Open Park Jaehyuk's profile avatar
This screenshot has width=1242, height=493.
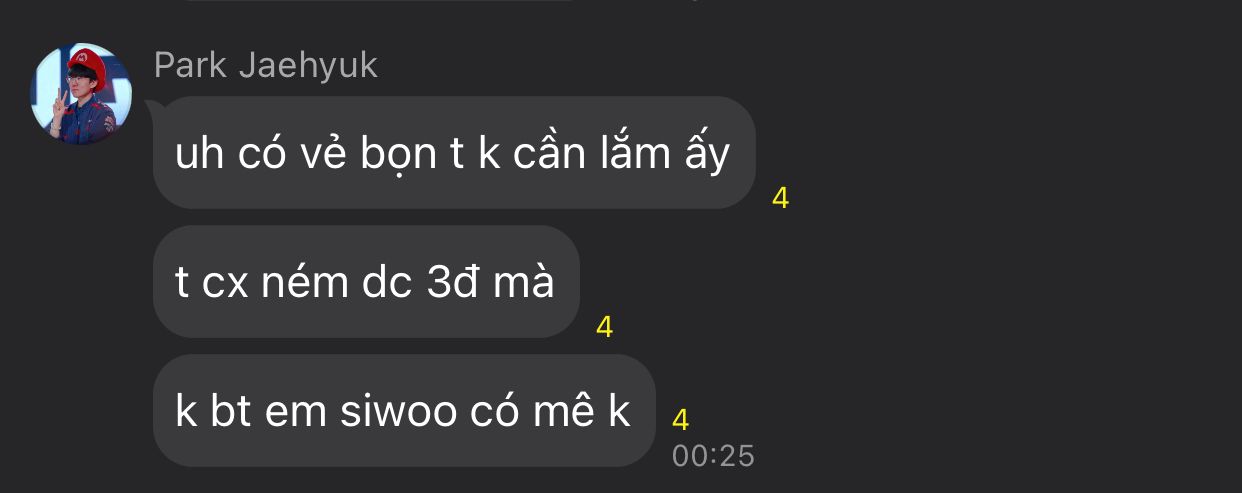82,94
